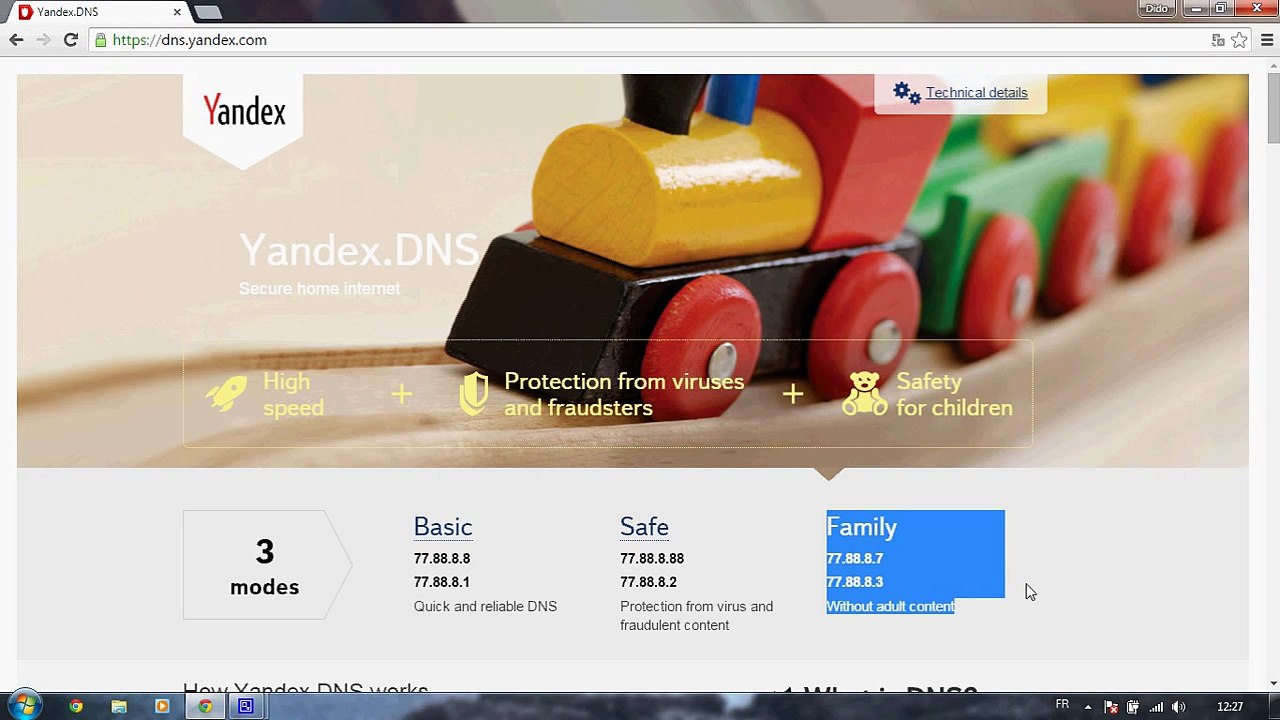Image resolution: width=1280 pixels, height=720 pixels.
Task: Click Basic DNS address 77.88.8.8
Action: pos(442,558)
